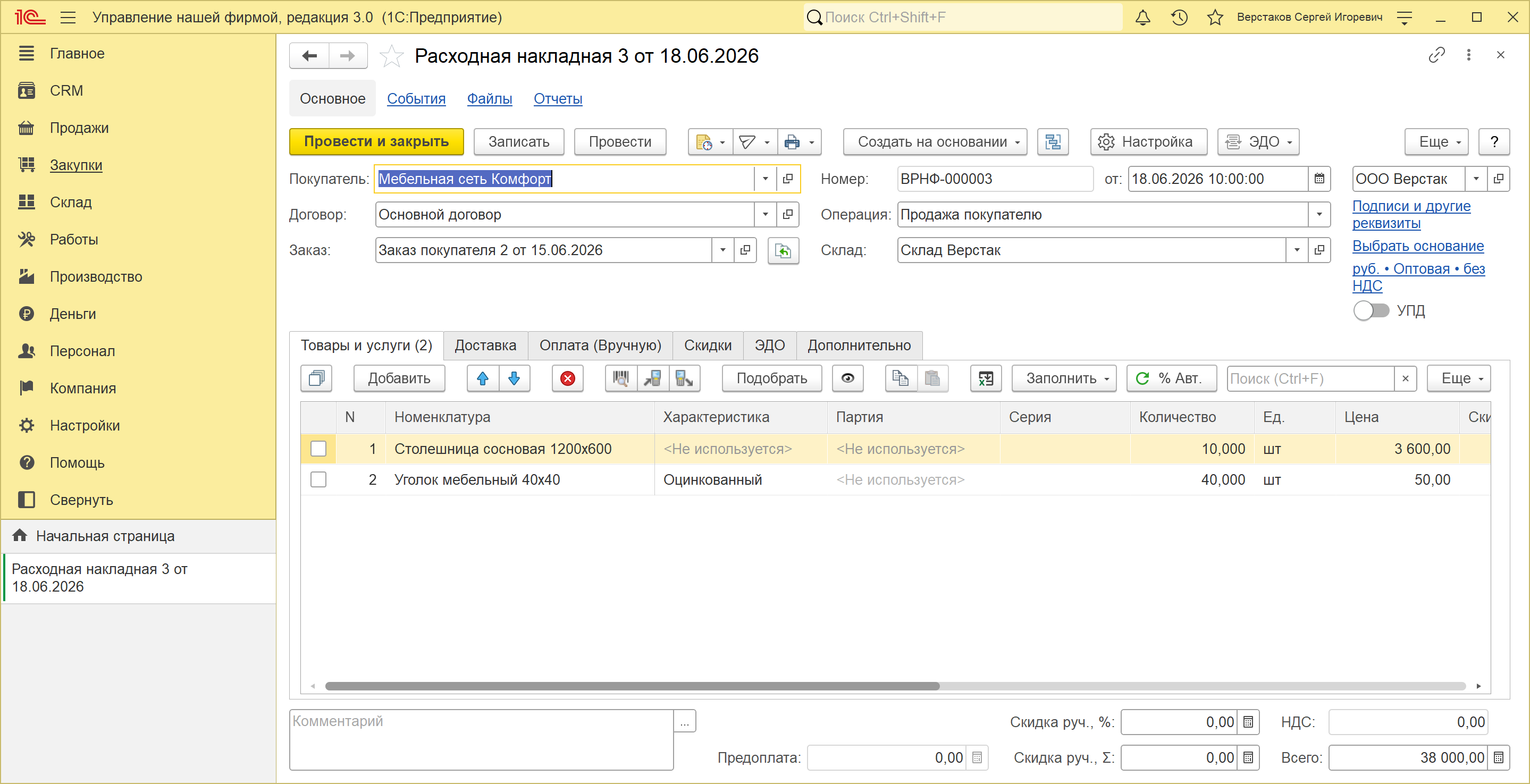Screen dimensions: 1530x784
Task: Open calendar picker for document date
Action: coord(1318,179)
